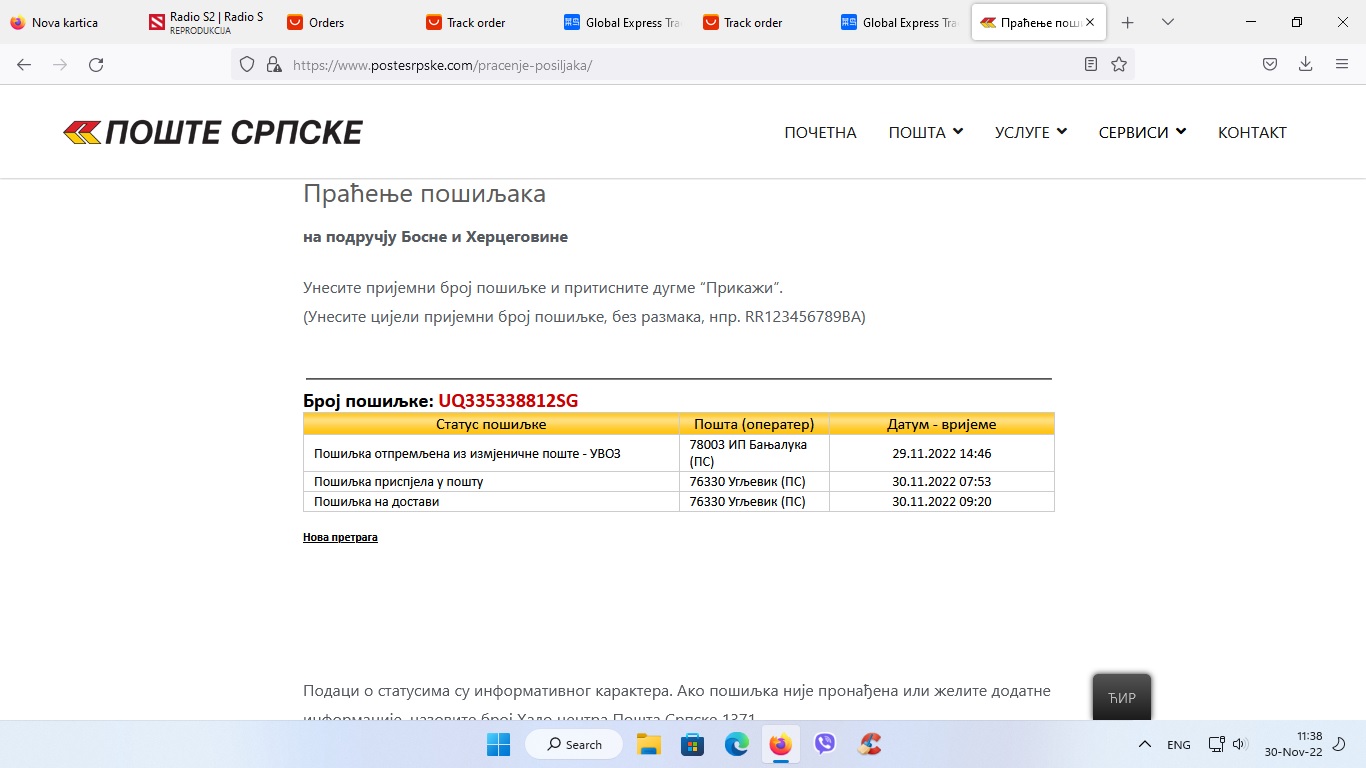Expand the СЕРВИСИ dropdown menu
This screenshot has height=768, width=1366.
click(1142, 132)
